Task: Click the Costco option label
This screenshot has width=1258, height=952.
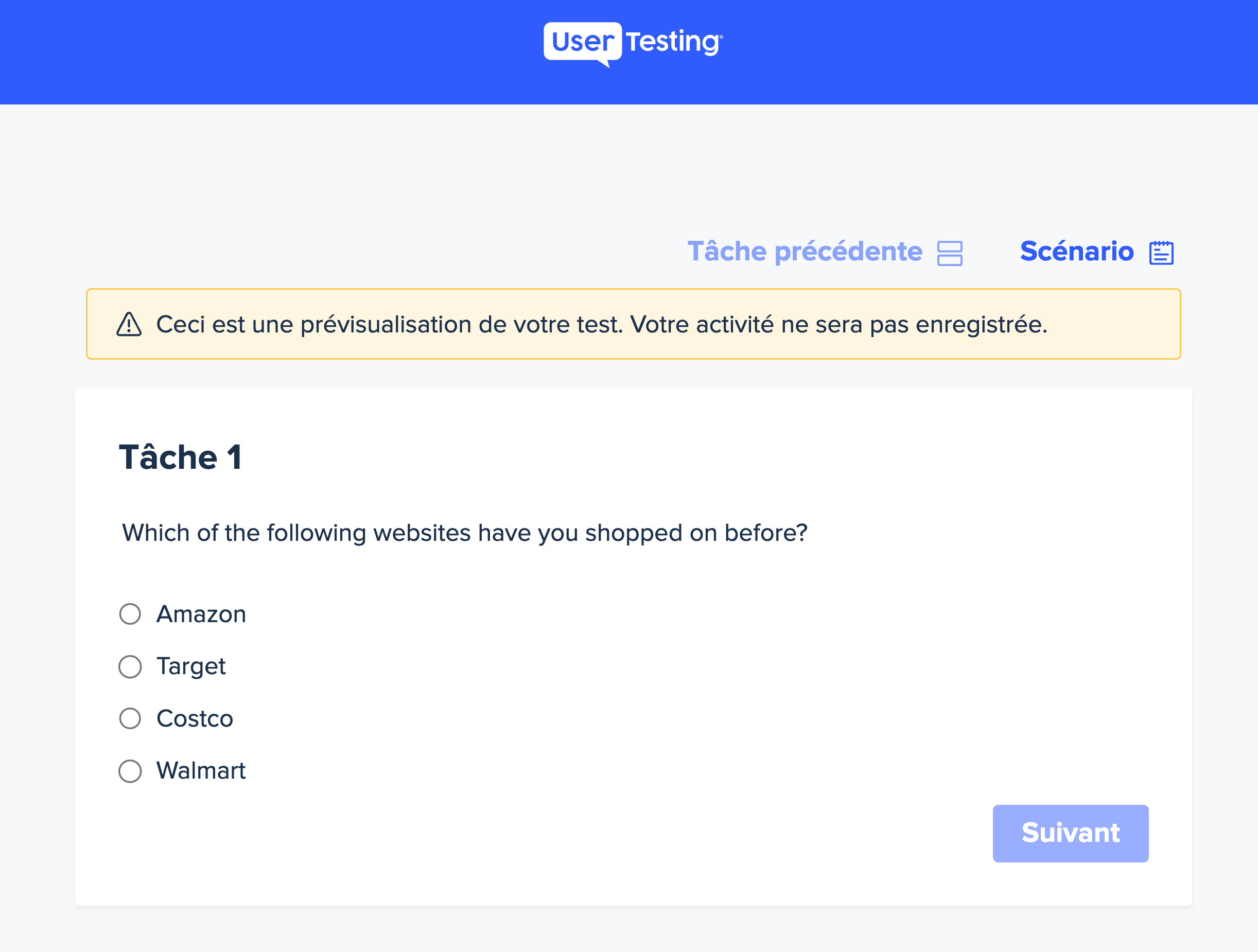Action: 195,718
